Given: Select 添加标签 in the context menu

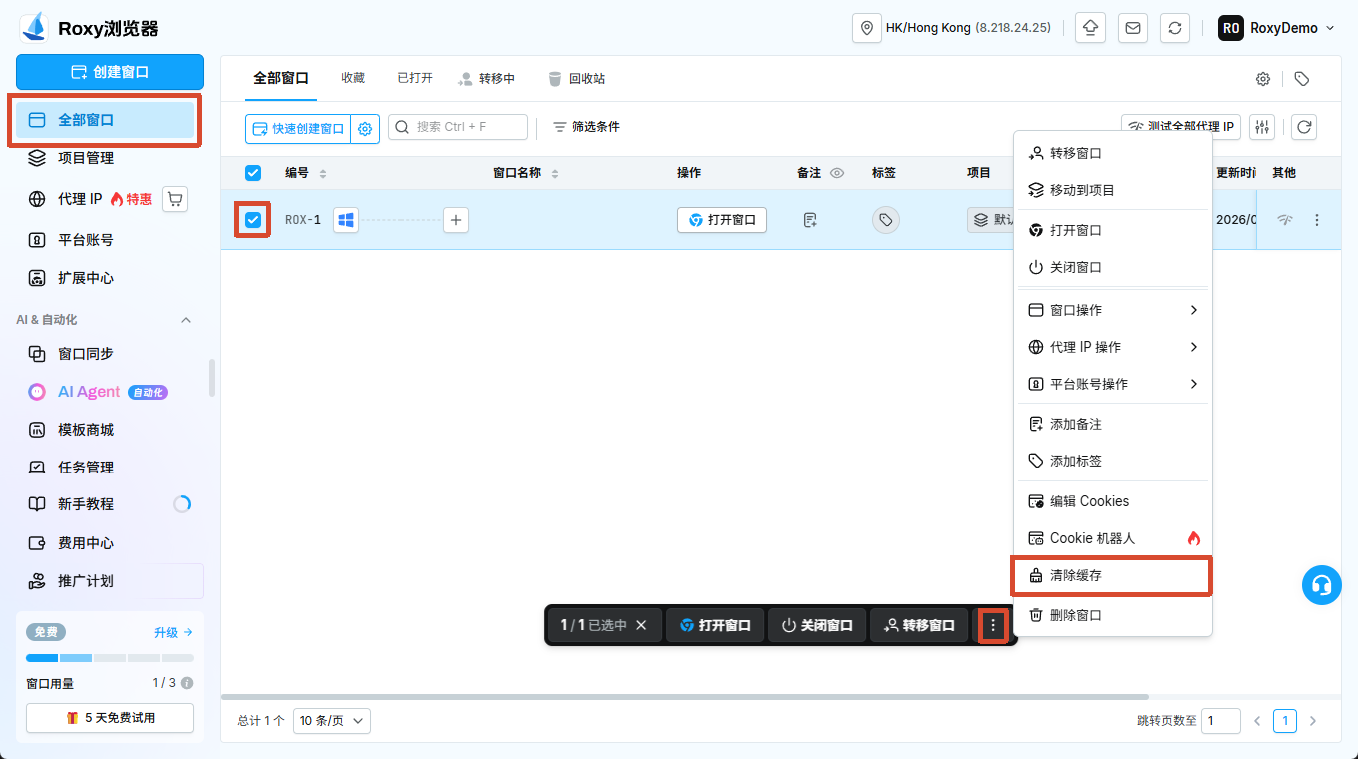Looking at the screenshot, I should [x=1112, y=461].
